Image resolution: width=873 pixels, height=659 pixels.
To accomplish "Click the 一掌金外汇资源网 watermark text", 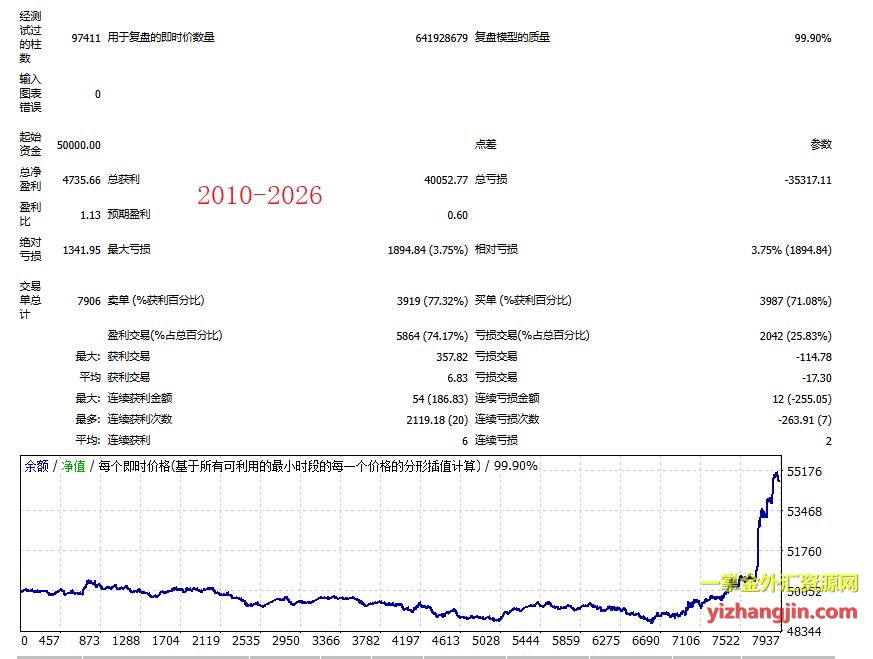I will tap(779, 583).
